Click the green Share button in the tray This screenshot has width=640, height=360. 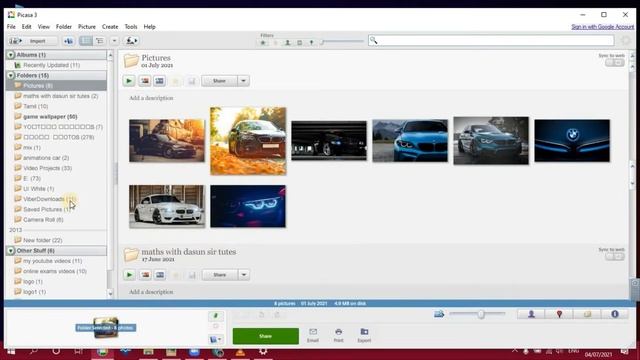click(266, 336)
